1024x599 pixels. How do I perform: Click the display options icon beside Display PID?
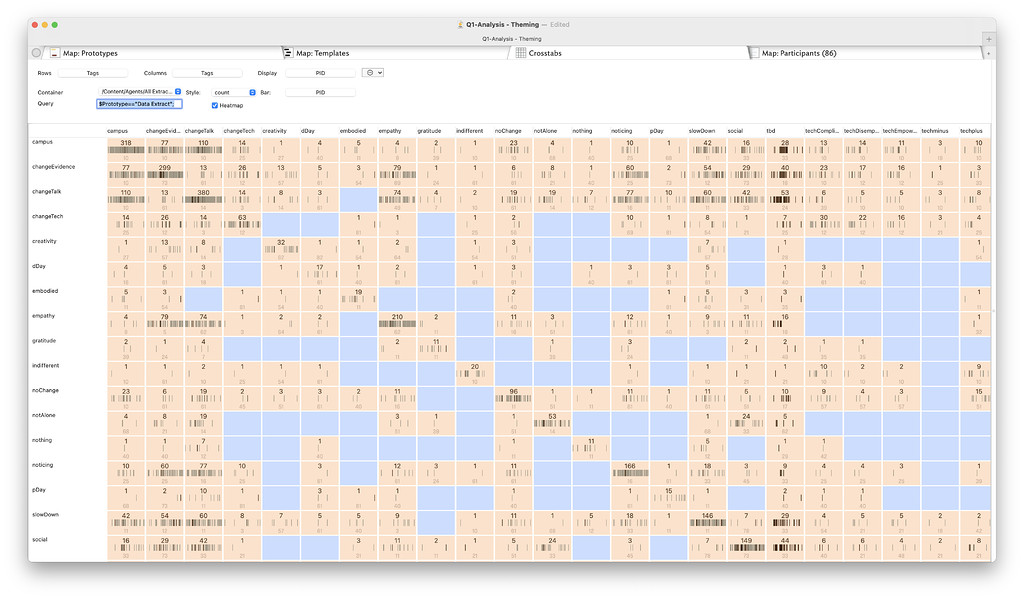point(371,71)
